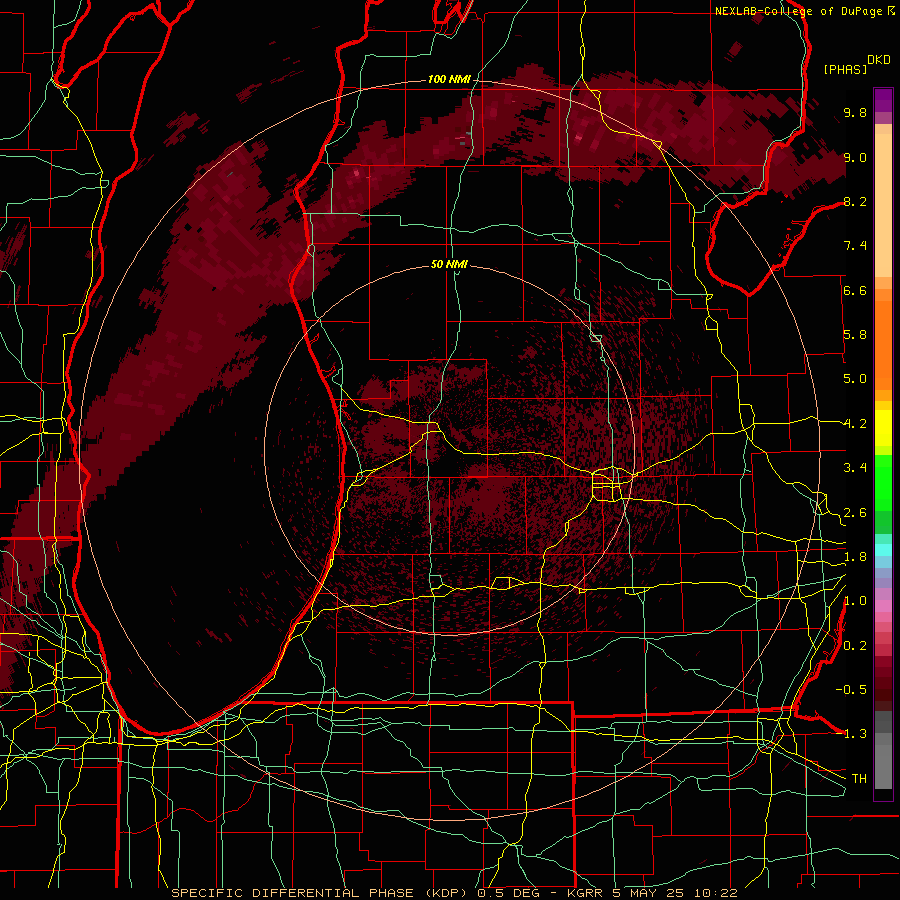Click the 50 NMI range ring label
The width and height of the screenshot is (900, 900).
(449, 264)
